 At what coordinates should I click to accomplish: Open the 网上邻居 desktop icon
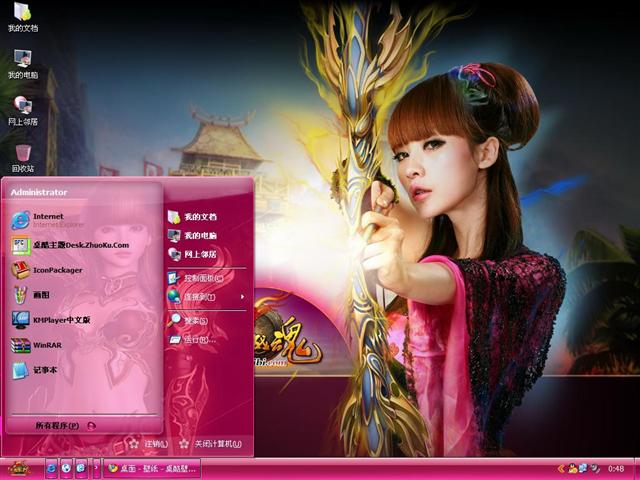[23, 111]
